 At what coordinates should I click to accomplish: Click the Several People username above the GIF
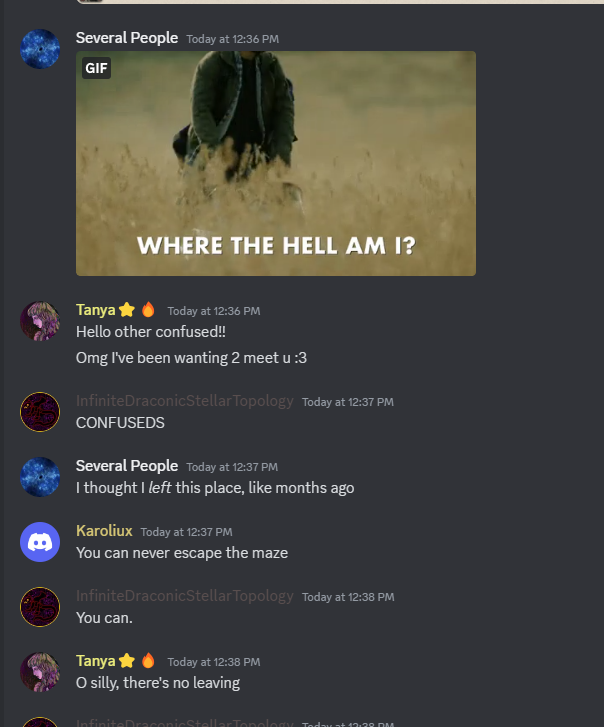coord(127,38)
